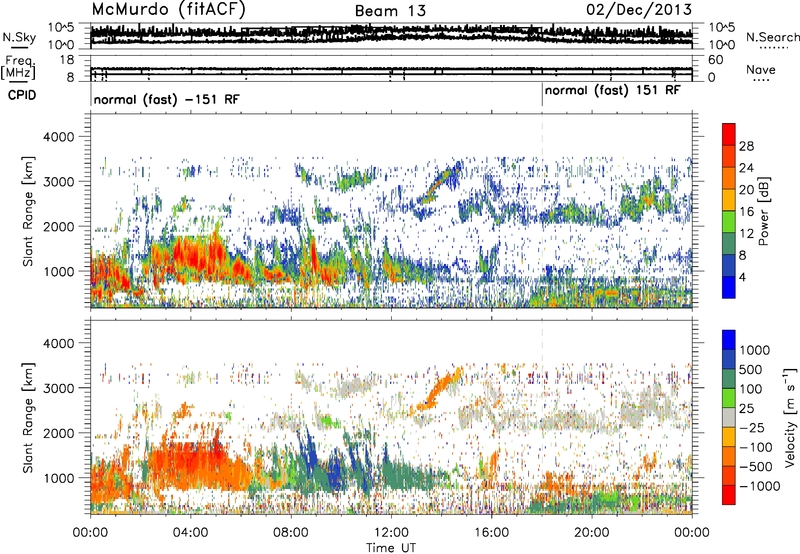Click the "24" label on Power scale
Image resolution: width=800 pixels, height=554 pixels.
[746, 168]
